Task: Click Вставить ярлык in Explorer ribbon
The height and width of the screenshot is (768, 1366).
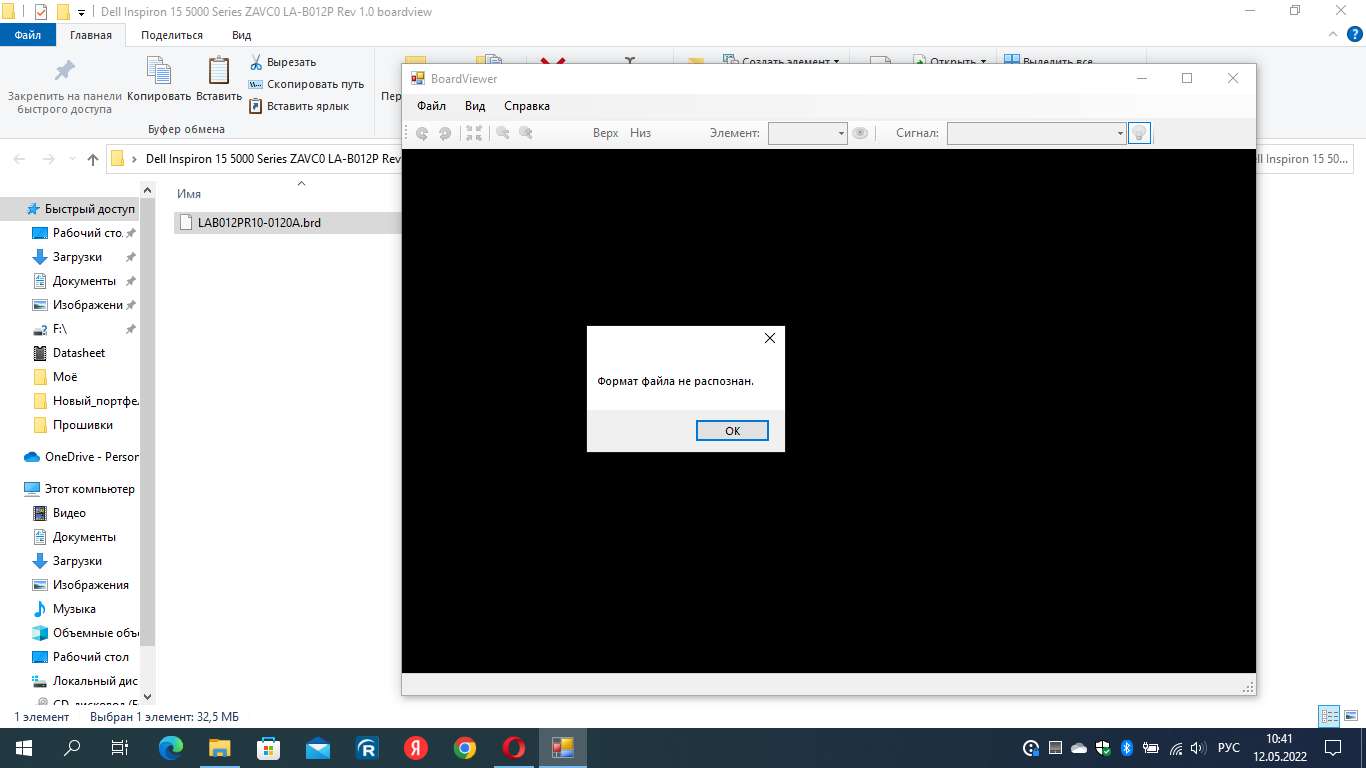Action: click(299, 106)
